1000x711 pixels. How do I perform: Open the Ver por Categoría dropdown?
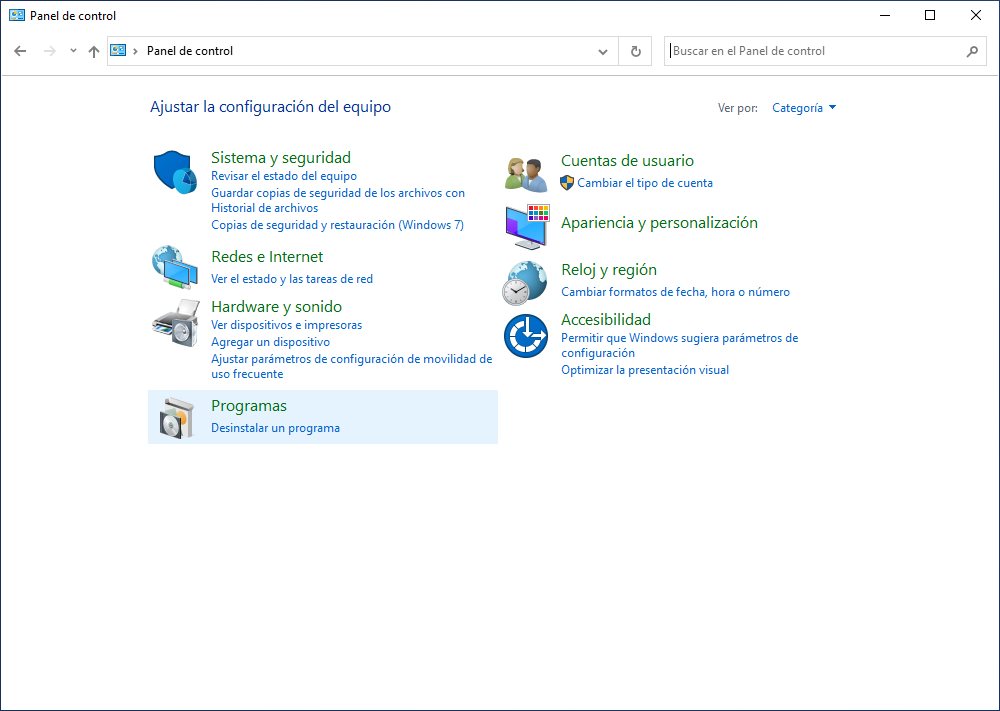pyautogui.click(x=804, y=108)
